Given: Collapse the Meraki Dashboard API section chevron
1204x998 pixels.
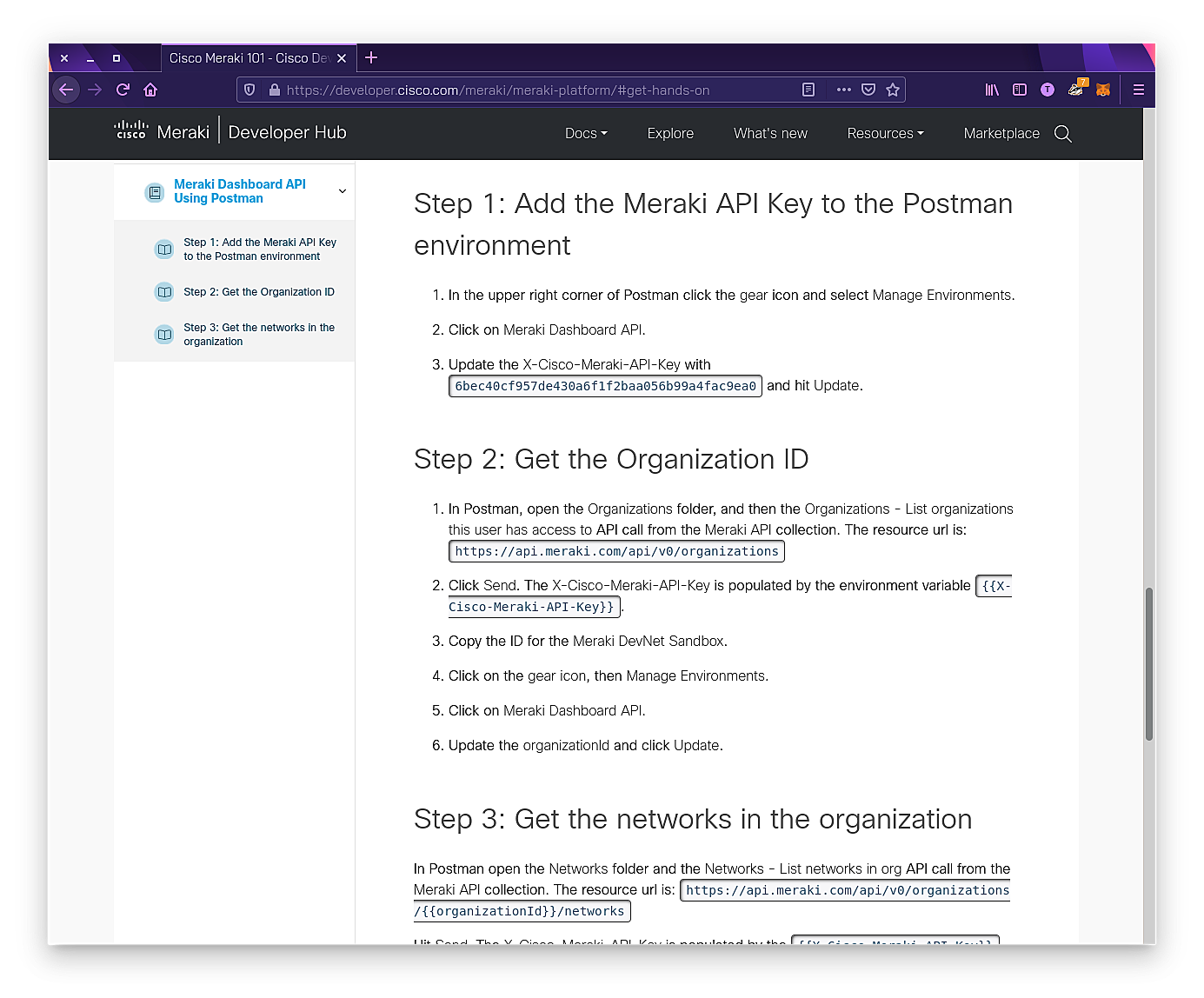Looking at the screenshot, I should click(x=343, y=191).
